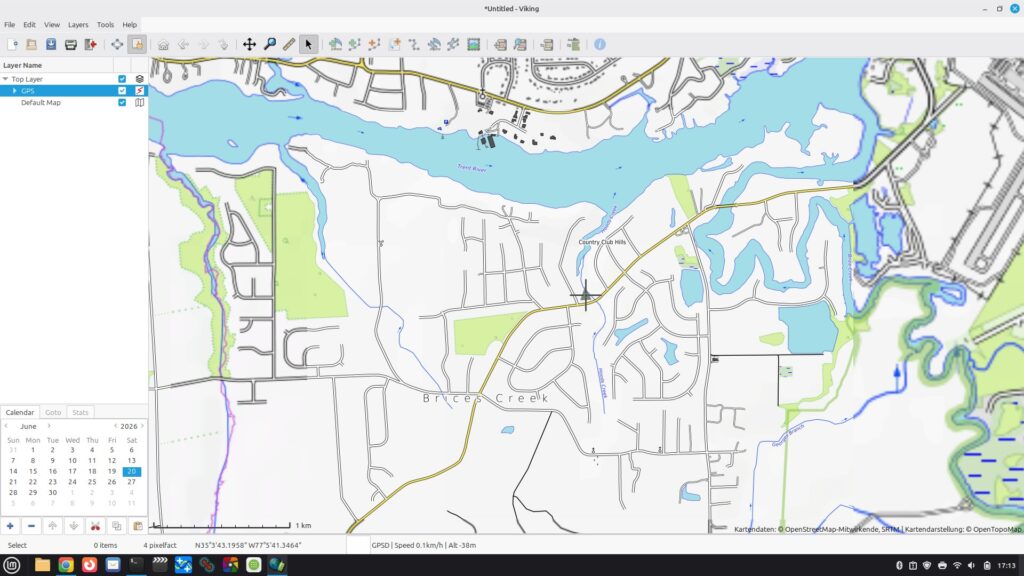Image resolution: width=1024 pixels, height=576 pixels.
Task: Open the Edit menu
Action: 29,25
